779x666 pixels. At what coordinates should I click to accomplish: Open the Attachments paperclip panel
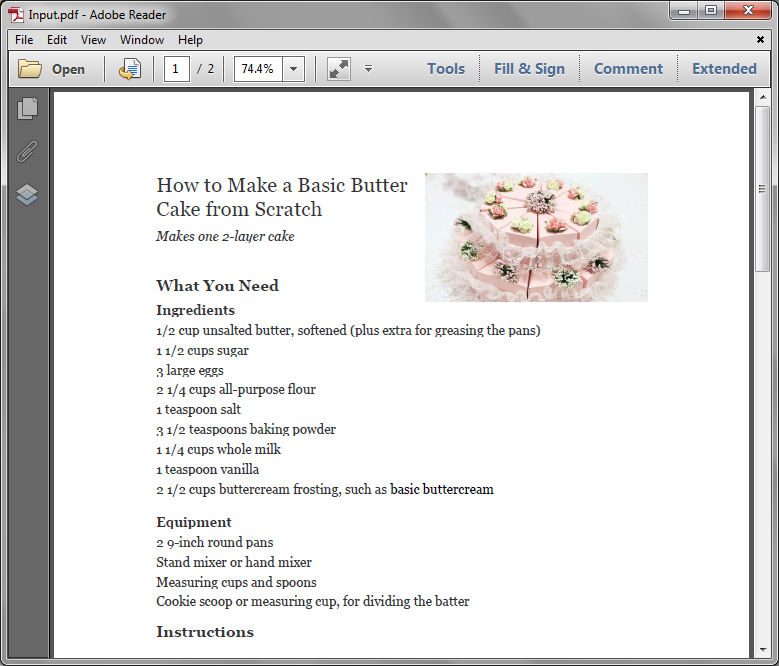pyautogui.click(x=27, y=151)
